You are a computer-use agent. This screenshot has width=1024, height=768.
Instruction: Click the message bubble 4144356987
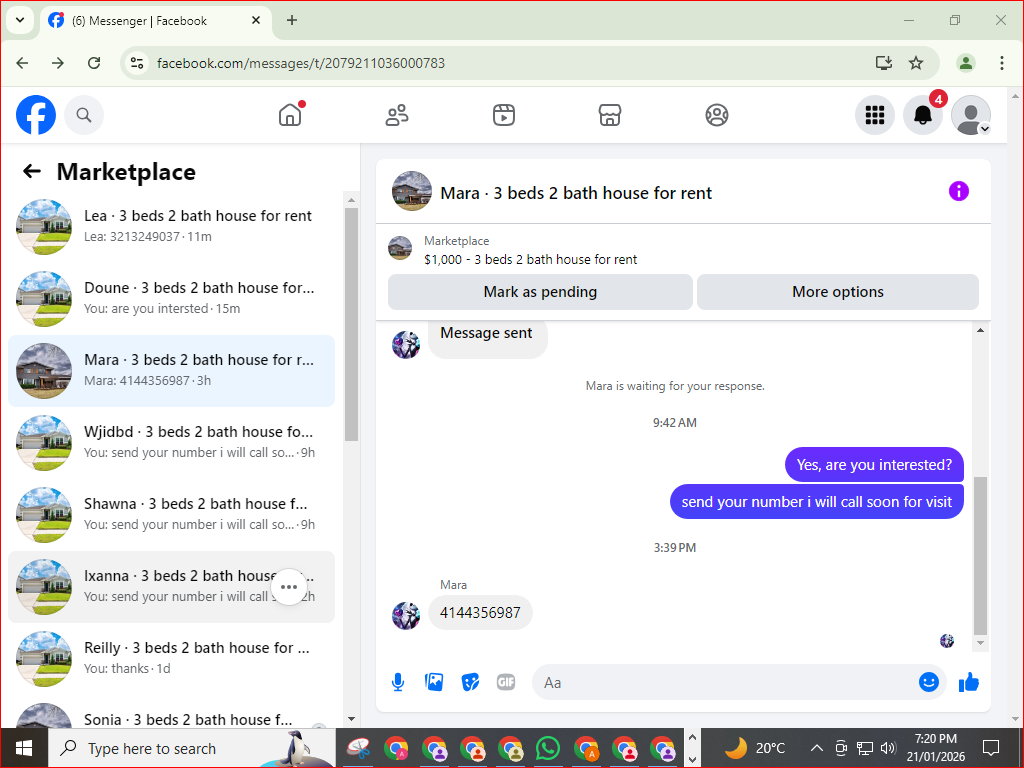coord(480,613)
